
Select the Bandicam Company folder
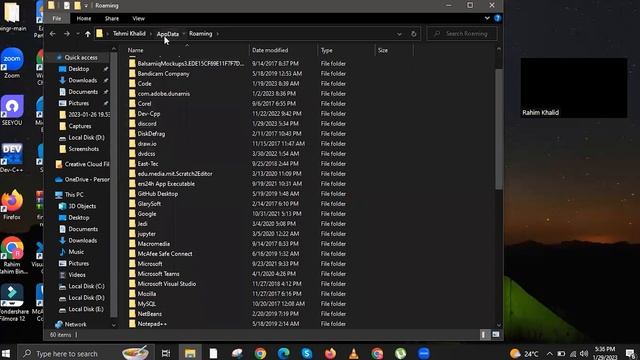[163, 74]
